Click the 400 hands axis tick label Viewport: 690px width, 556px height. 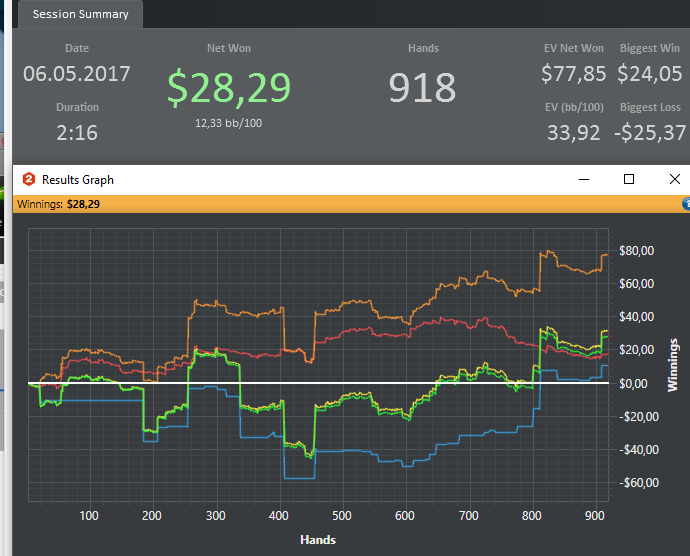pos(279,515)
